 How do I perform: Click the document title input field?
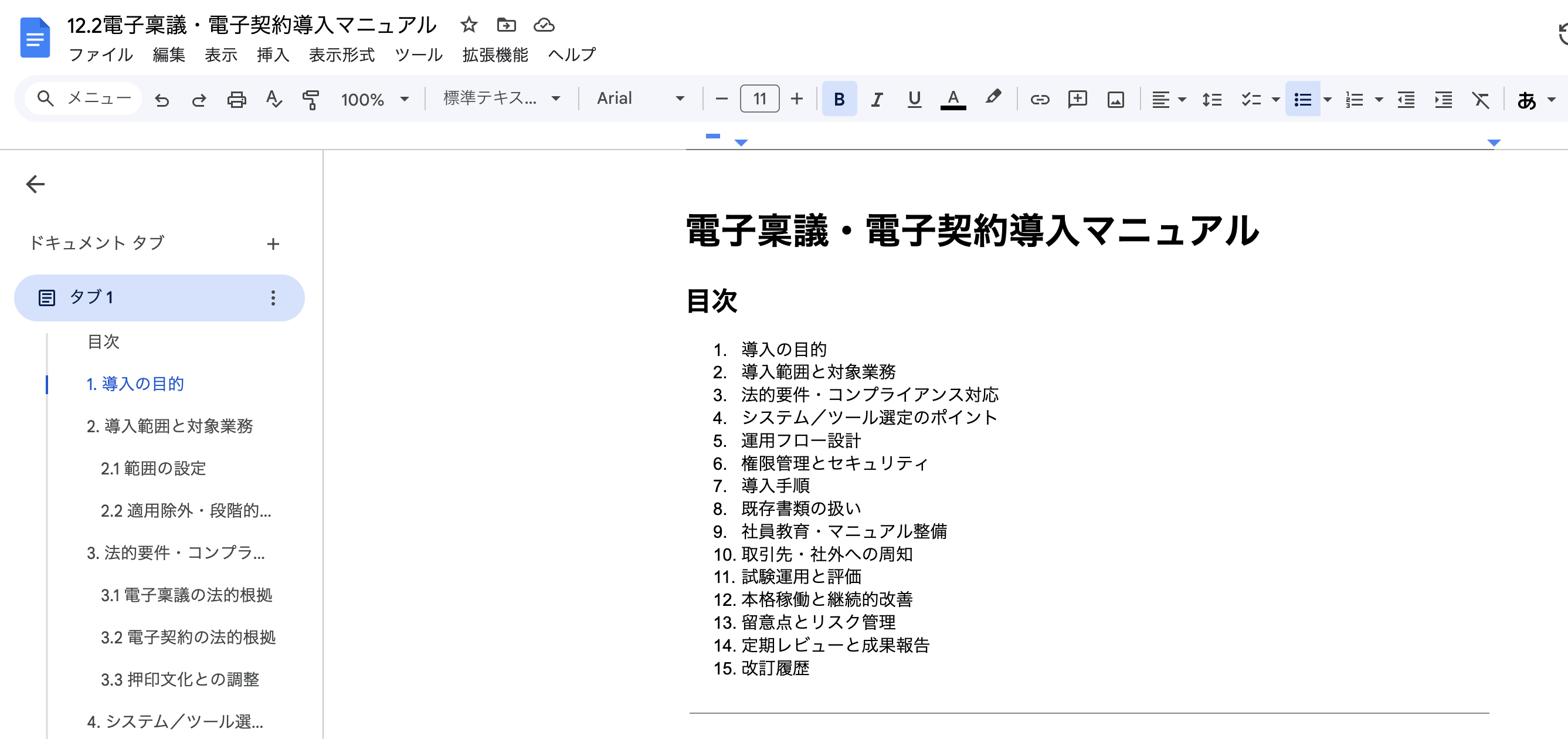pos(253,25)
